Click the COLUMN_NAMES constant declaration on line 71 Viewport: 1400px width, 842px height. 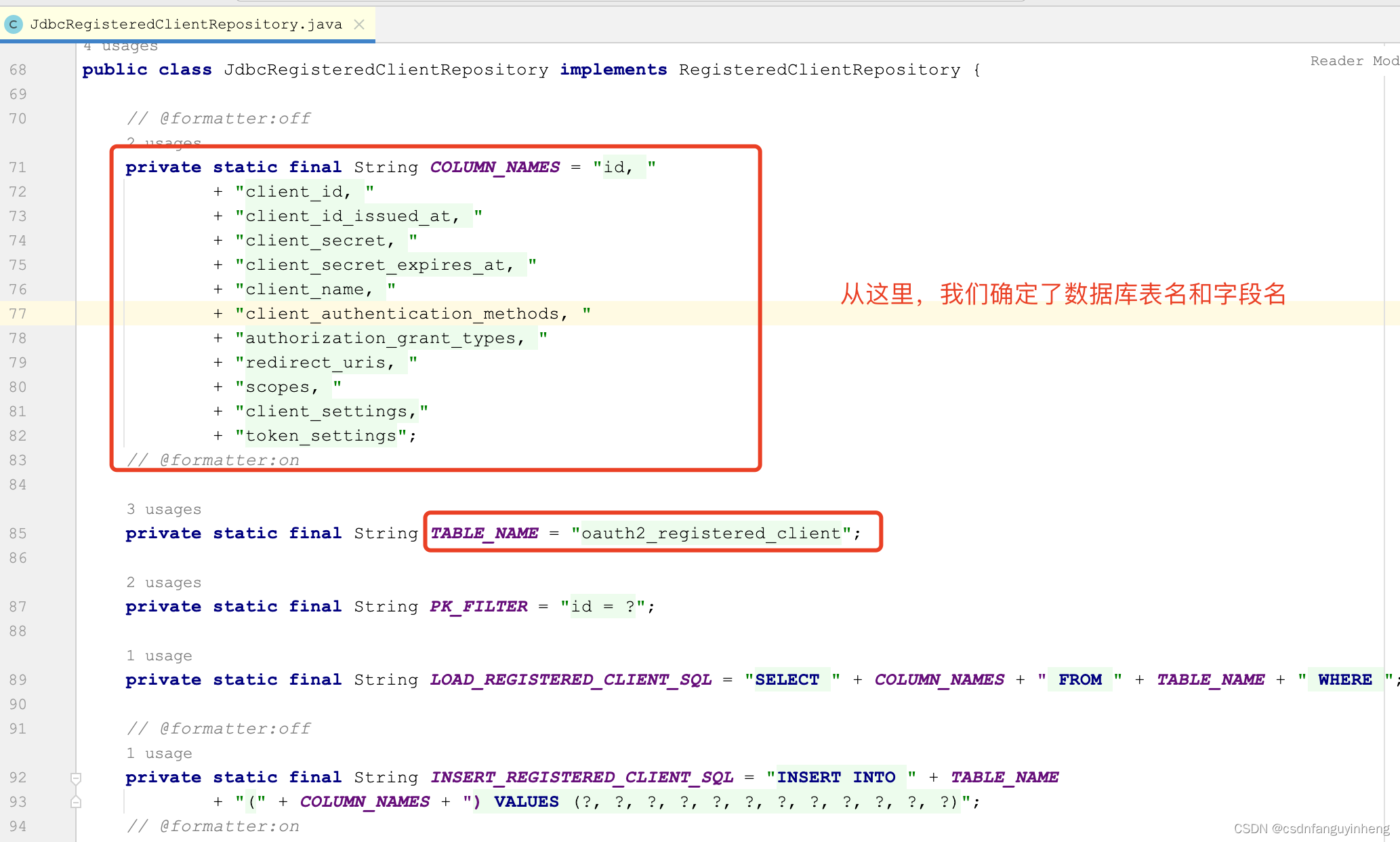[x=495, y=167]
